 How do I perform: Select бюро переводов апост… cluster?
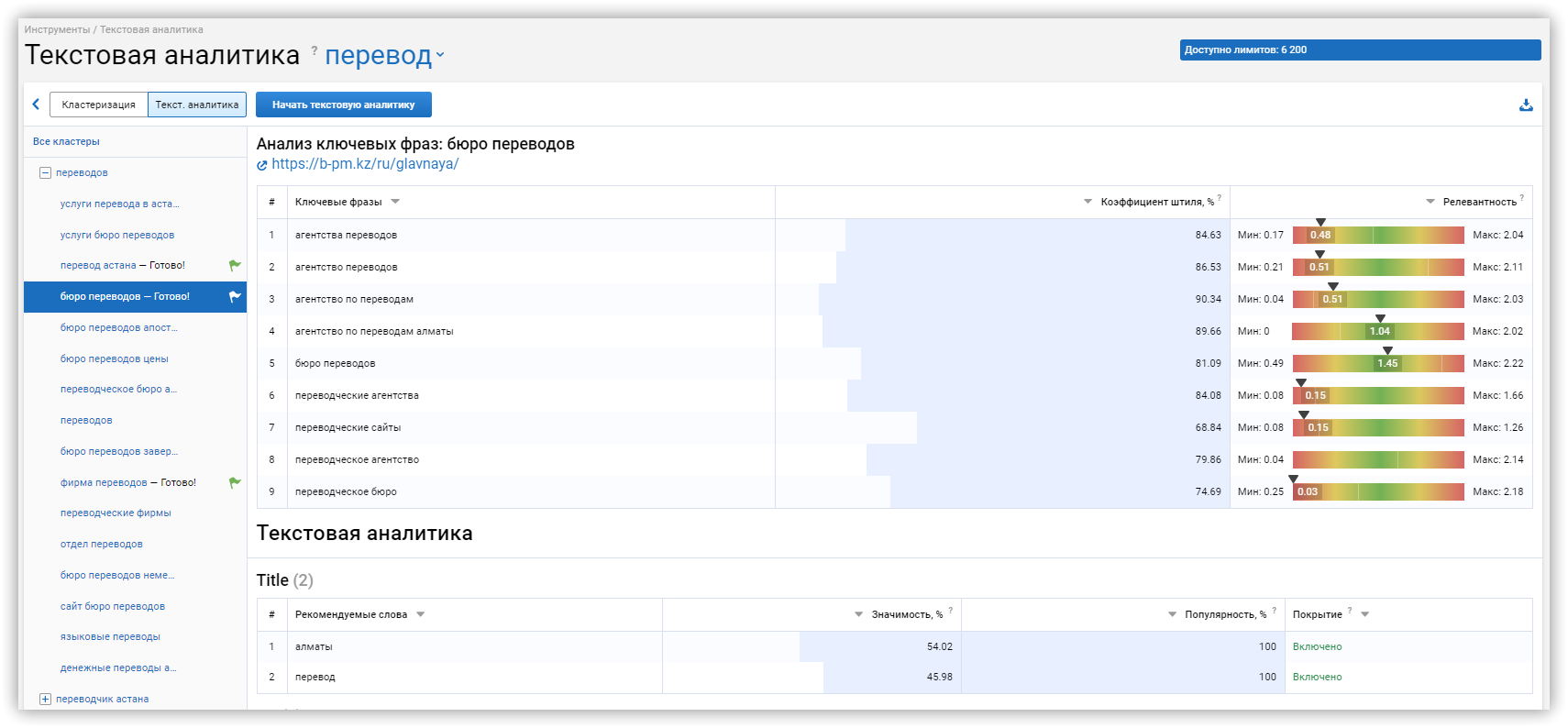coord(119,327)
